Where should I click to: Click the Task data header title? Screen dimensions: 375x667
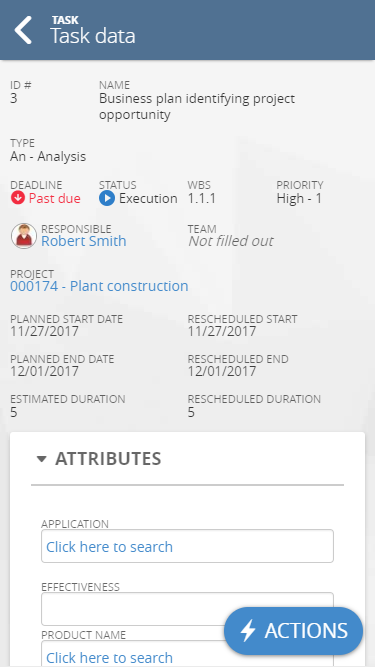[93, 36]
